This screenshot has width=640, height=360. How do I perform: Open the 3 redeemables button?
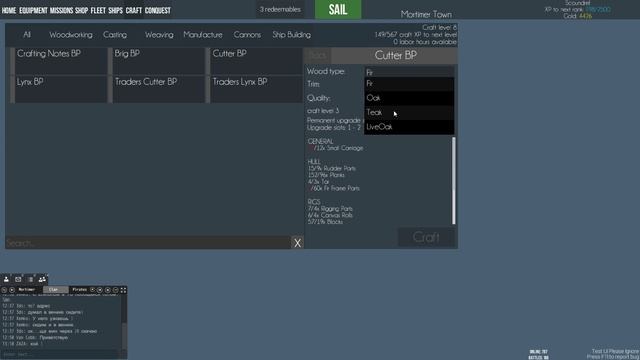point(280,9)
